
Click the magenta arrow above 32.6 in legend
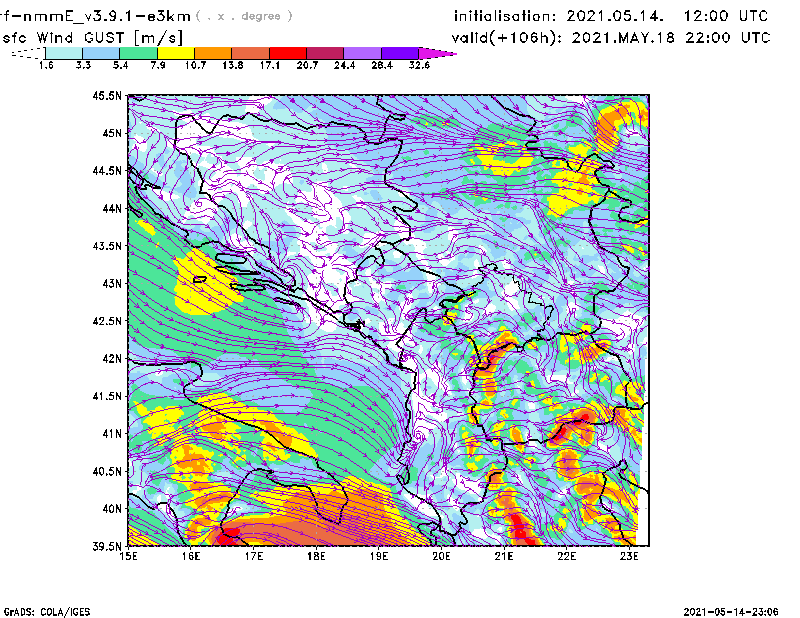pos(437,53)
